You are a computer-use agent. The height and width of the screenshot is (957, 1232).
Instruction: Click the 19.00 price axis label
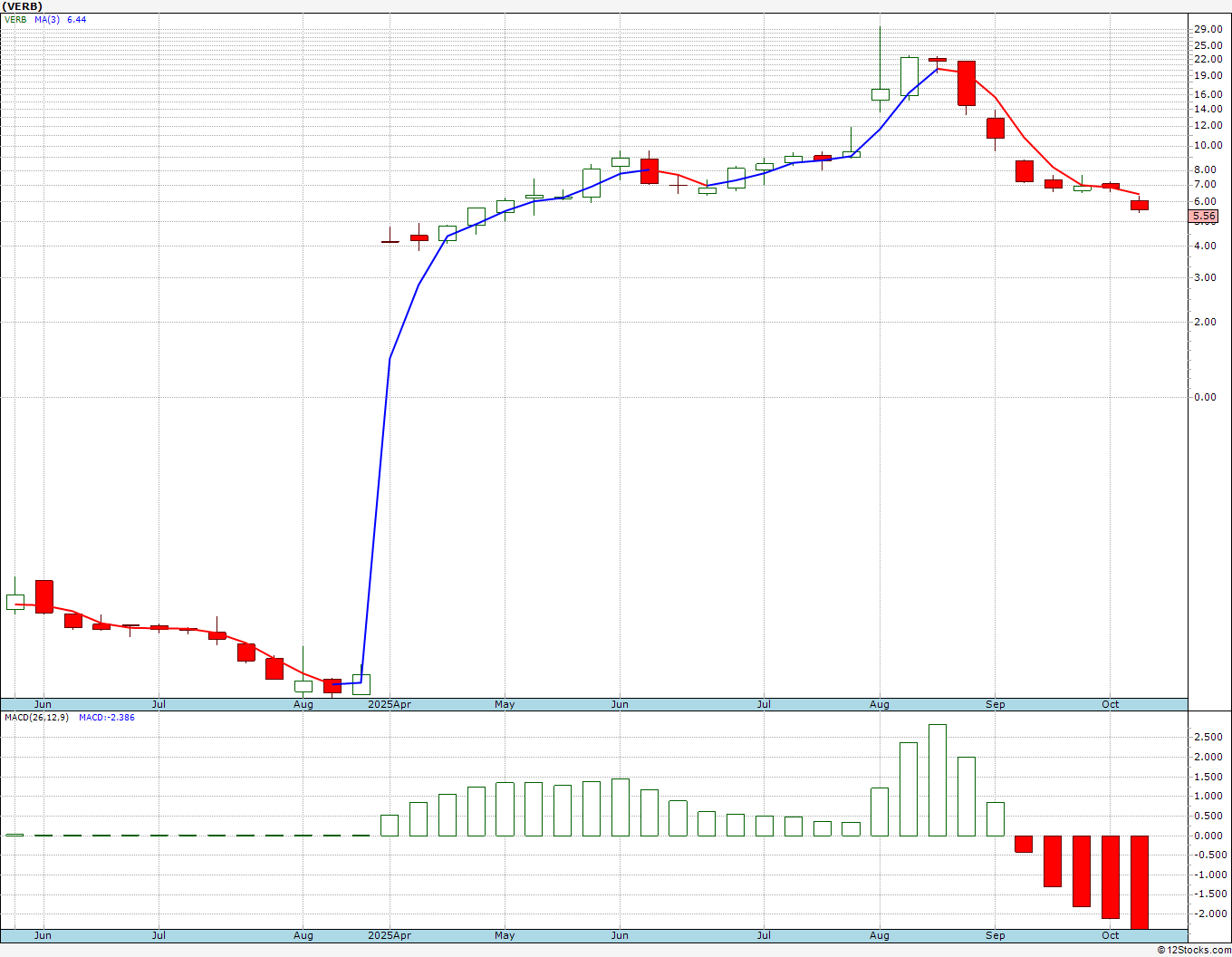(x=1207, y=75)
